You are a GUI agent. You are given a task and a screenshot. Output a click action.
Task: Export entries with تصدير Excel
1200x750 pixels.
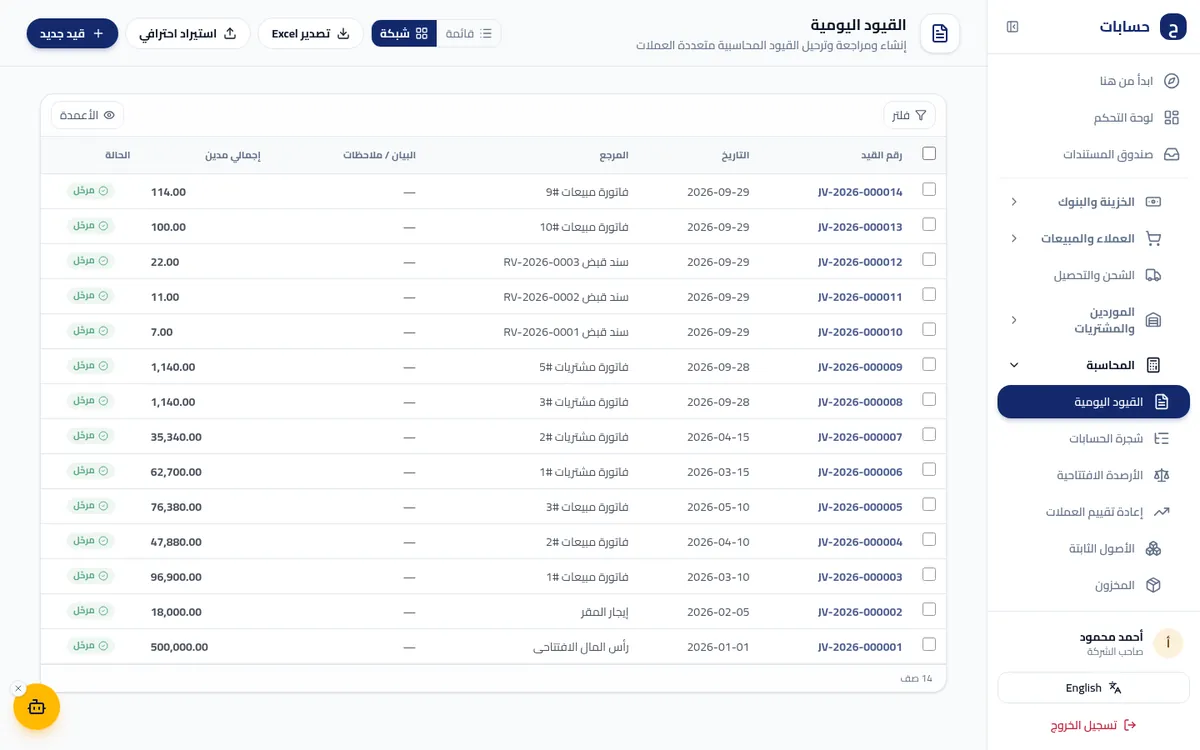(x=311, y=33)
